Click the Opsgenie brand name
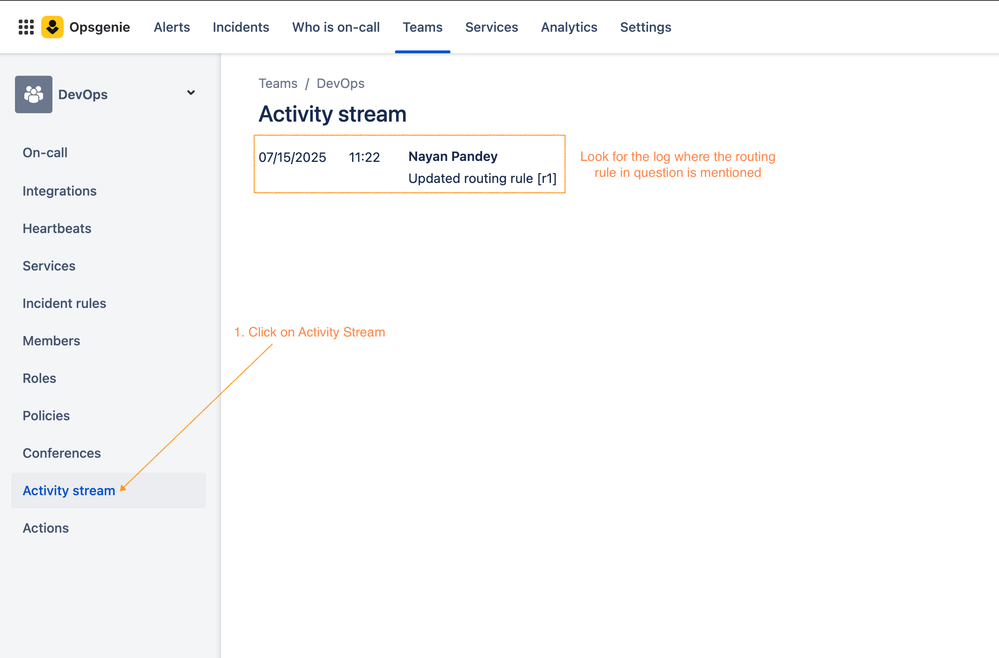The width and height of the screenshot is (999, 658). (99, 27)
